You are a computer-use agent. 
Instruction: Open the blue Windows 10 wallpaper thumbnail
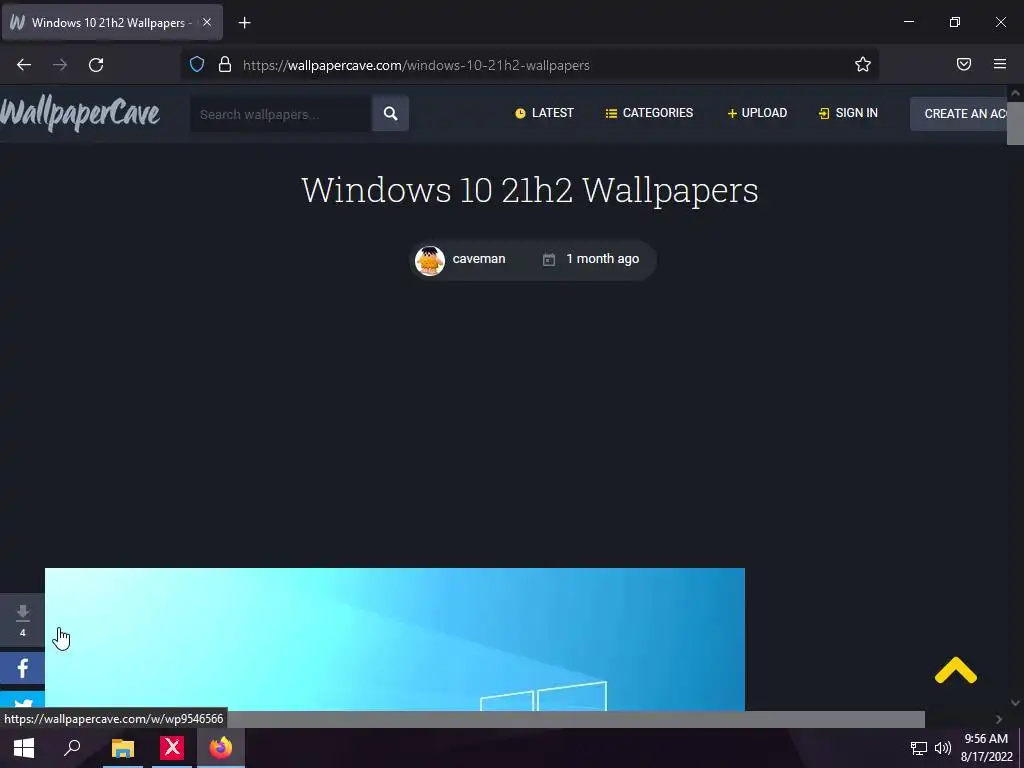tap(394, 639)
